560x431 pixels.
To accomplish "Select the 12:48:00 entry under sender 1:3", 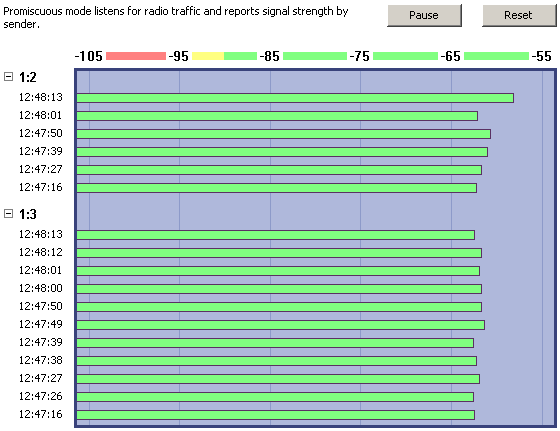I will pos(40,288).
